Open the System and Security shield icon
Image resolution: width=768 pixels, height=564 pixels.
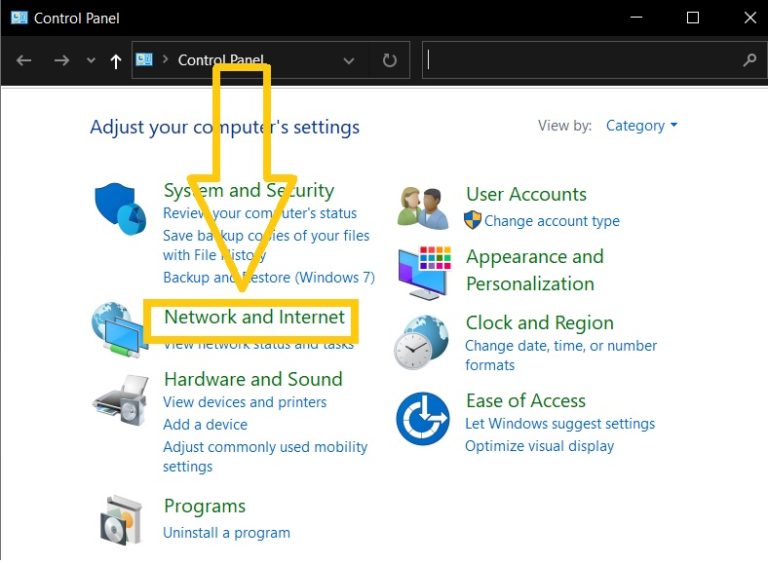pos(120,209)
